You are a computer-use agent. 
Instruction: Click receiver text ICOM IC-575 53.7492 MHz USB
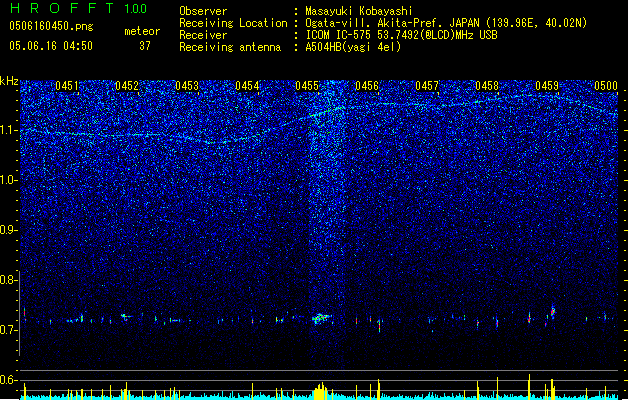coord(402,35)
